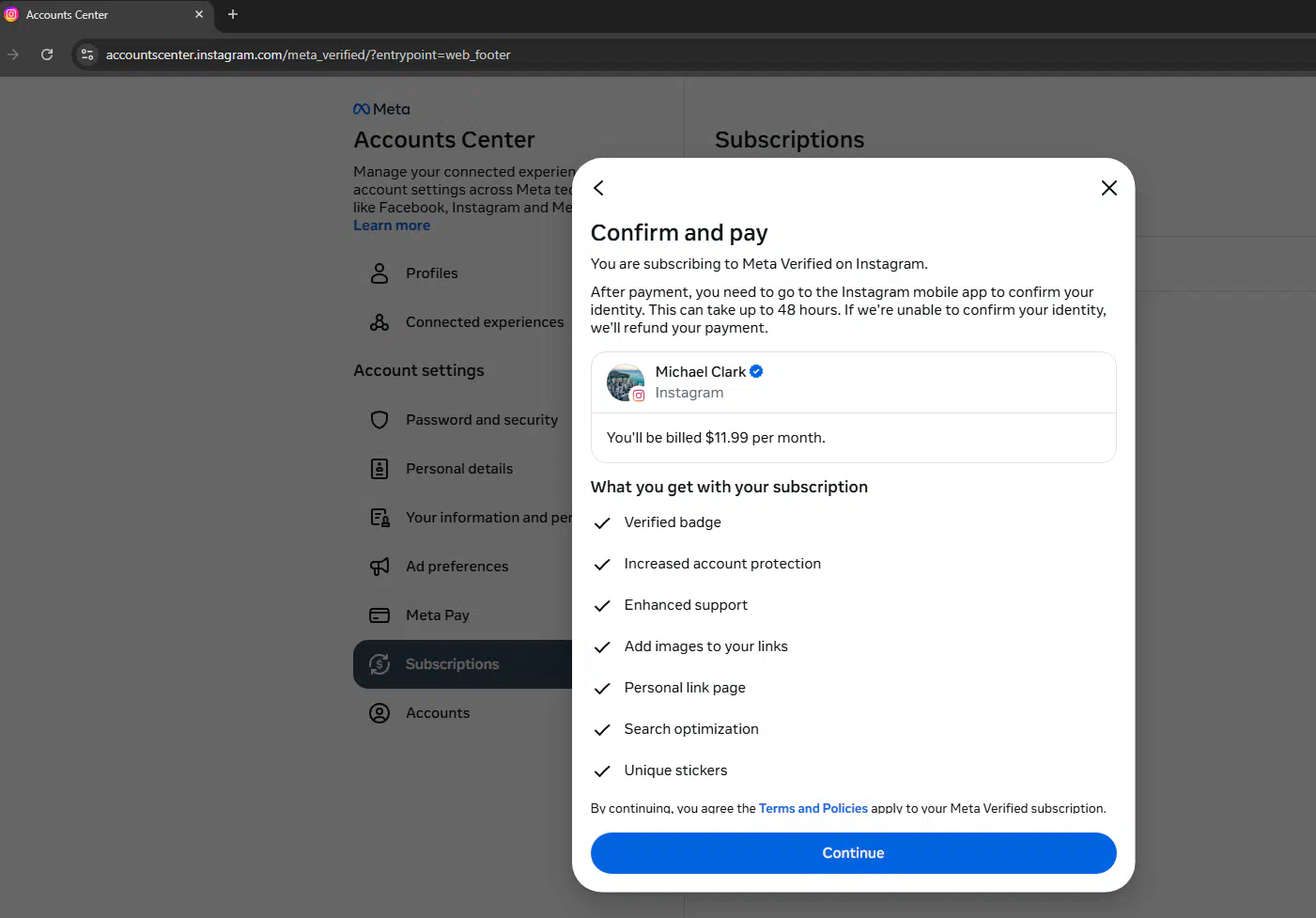The width and height of the screenshot is (1316, 918).
Task: Click the Meta Pay card icon
Action: pyautogui.click(x=379, y=615)
